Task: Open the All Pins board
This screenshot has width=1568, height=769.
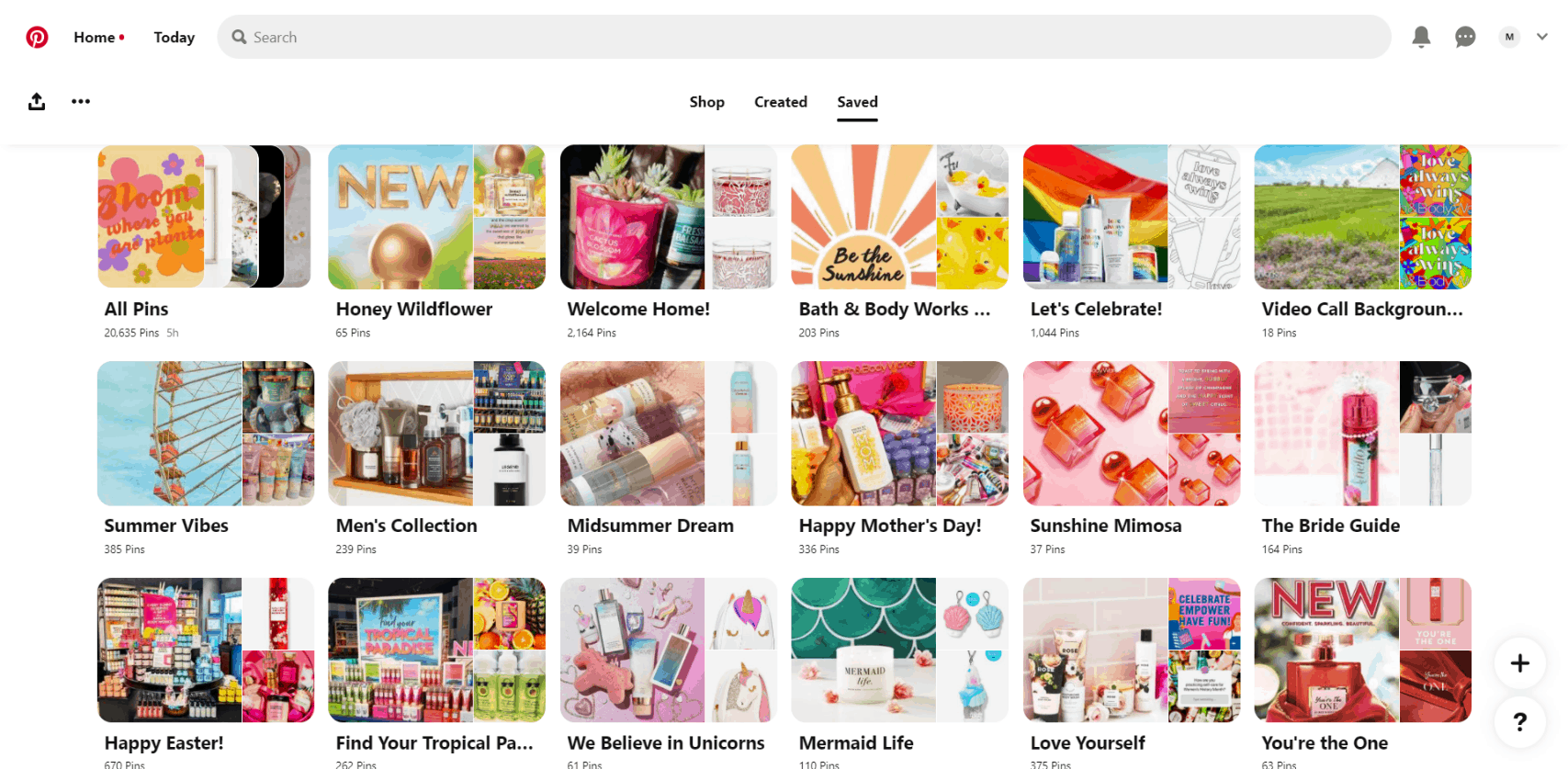Action: tap(206, 243)
